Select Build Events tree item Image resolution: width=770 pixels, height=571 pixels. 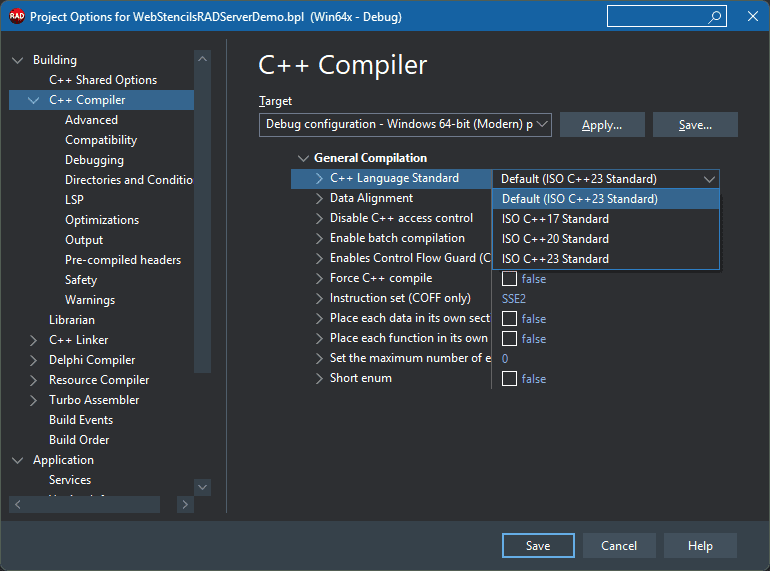coord(81,420)
